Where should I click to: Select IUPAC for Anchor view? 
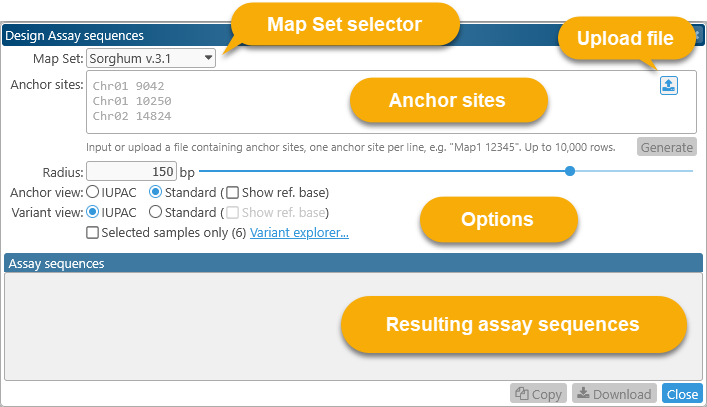[x=93, y=192]
